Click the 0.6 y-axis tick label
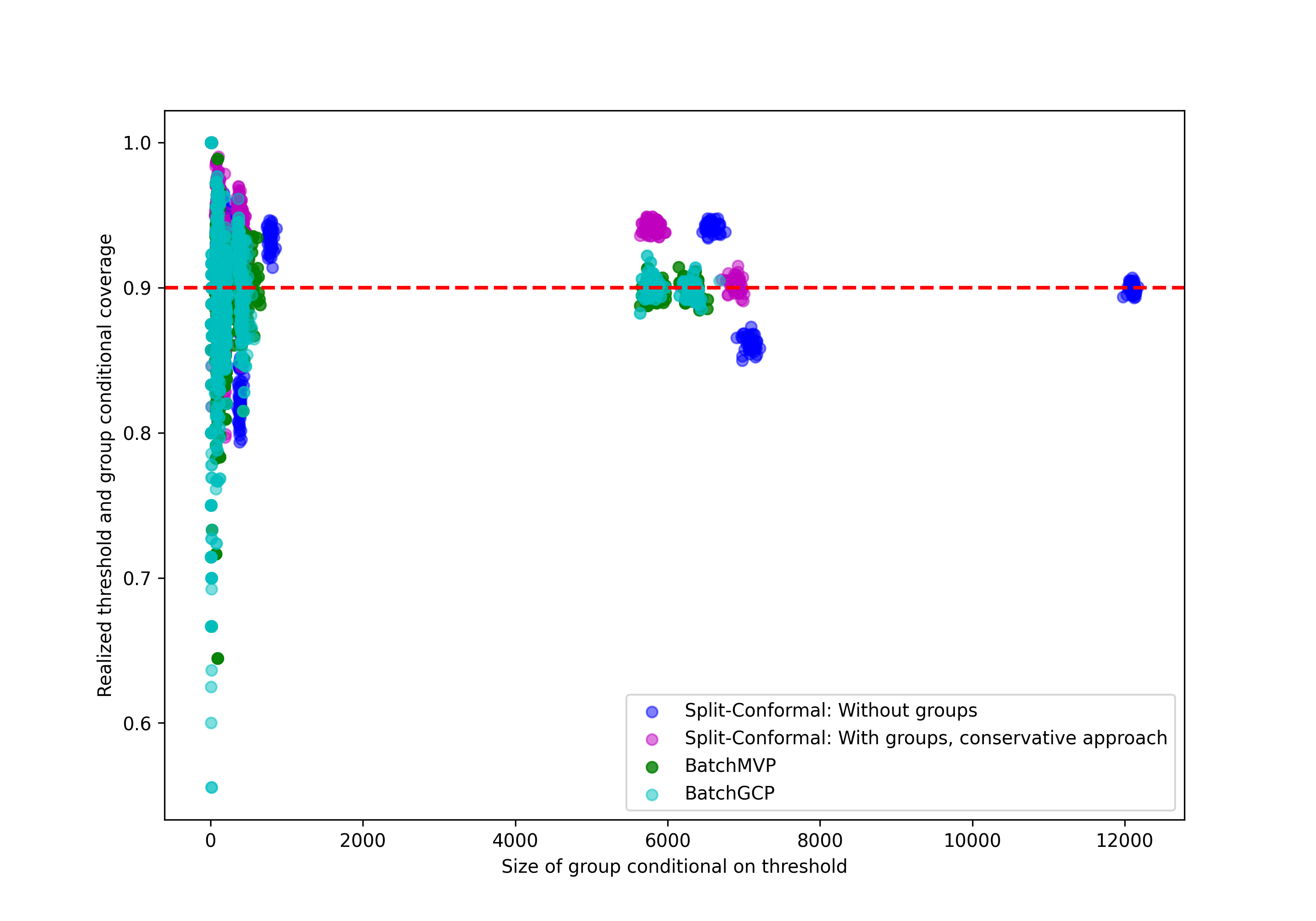Image resolution: width=1316 pixels, height=921 pixels. pyautogui.click(x=137, y=723)
